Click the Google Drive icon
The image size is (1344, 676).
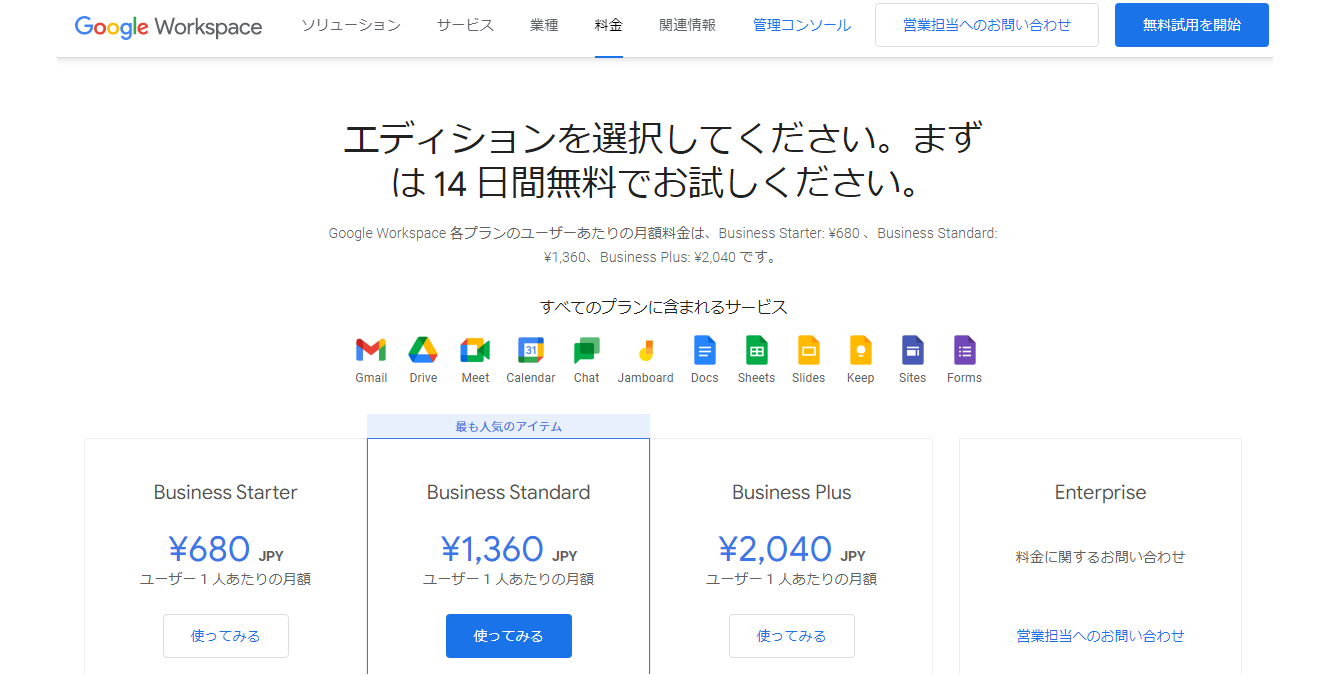(423, 350)
